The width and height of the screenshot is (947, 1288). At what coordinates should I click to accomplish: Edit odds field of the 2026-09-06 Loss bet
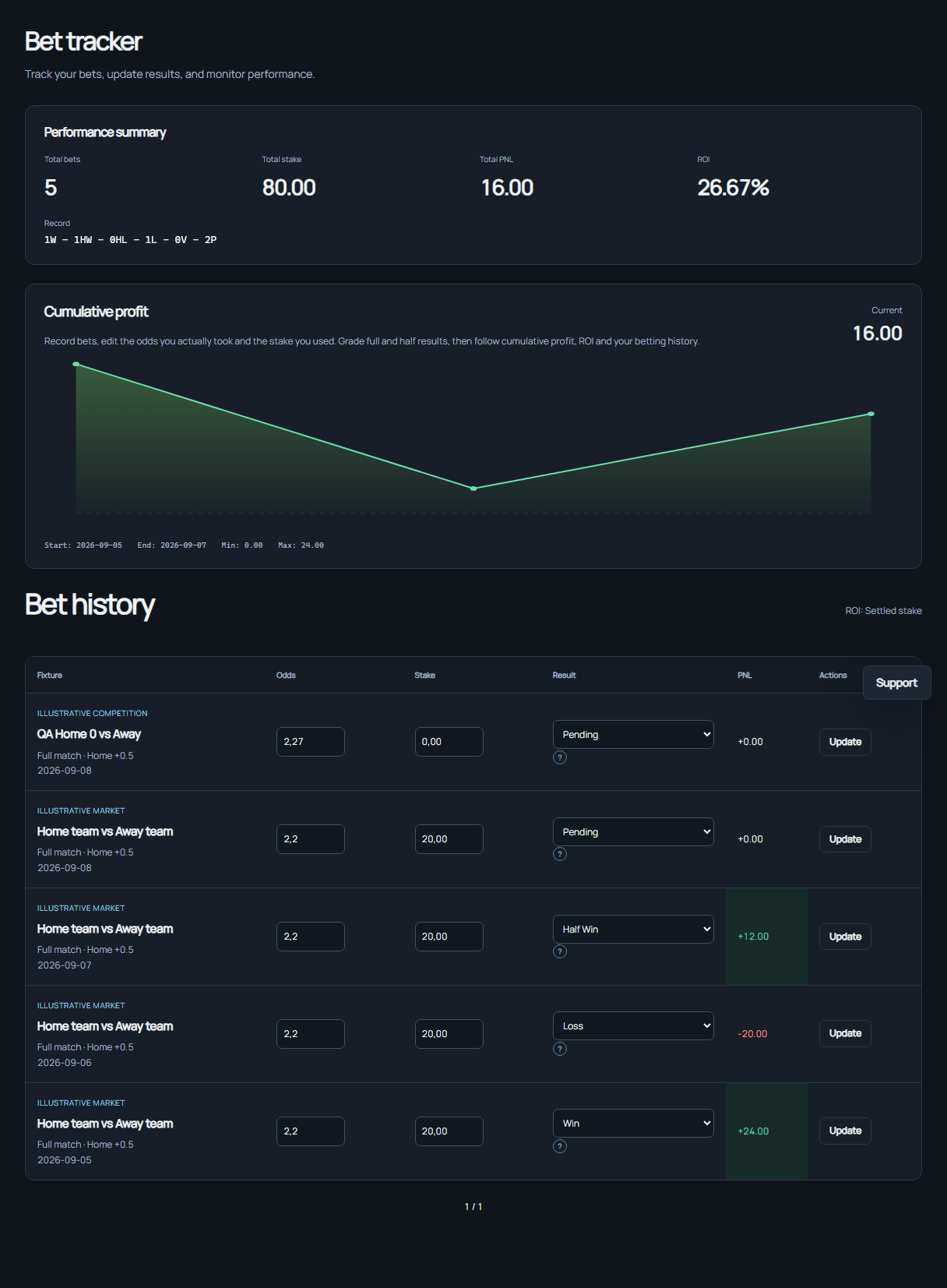tap(311, 1034)
